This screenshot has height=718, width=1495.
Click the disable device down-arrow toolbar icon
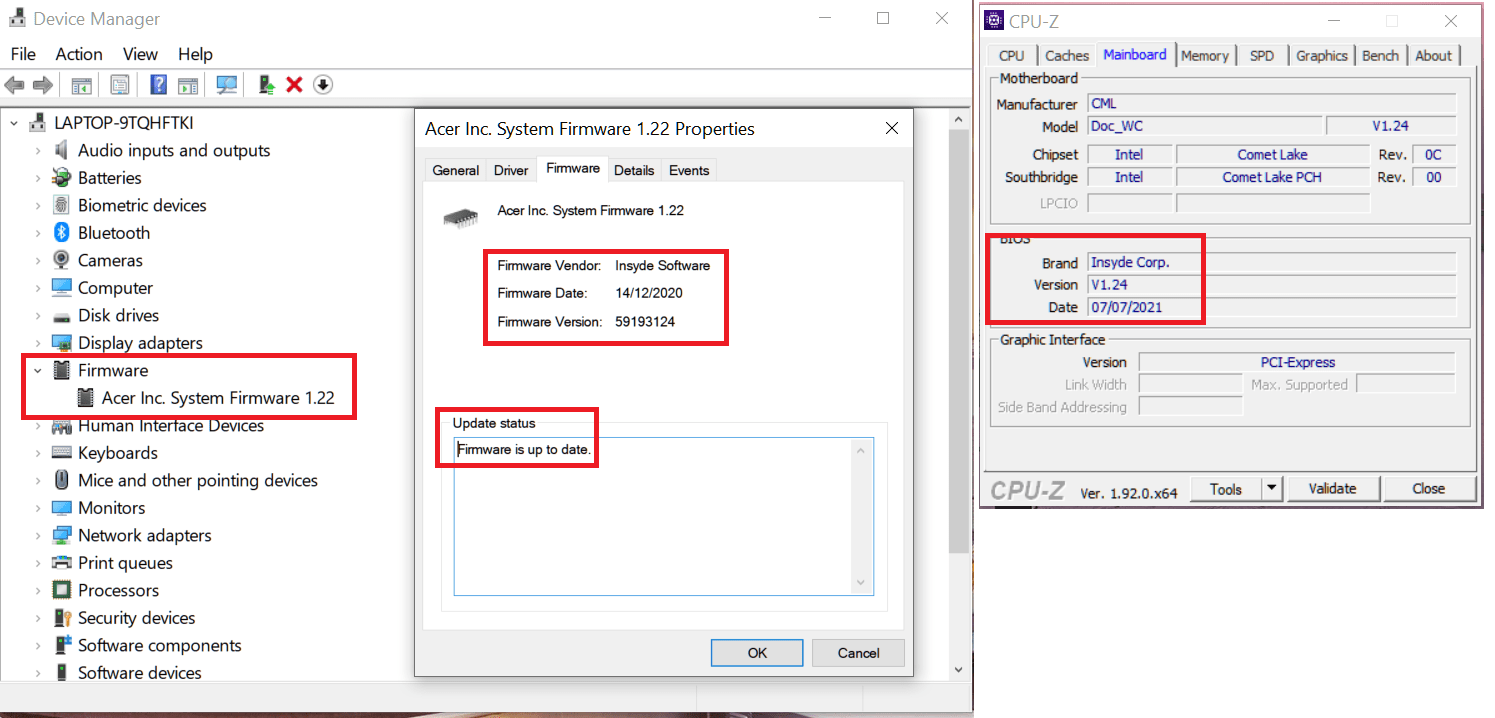[x=322, y=84]
